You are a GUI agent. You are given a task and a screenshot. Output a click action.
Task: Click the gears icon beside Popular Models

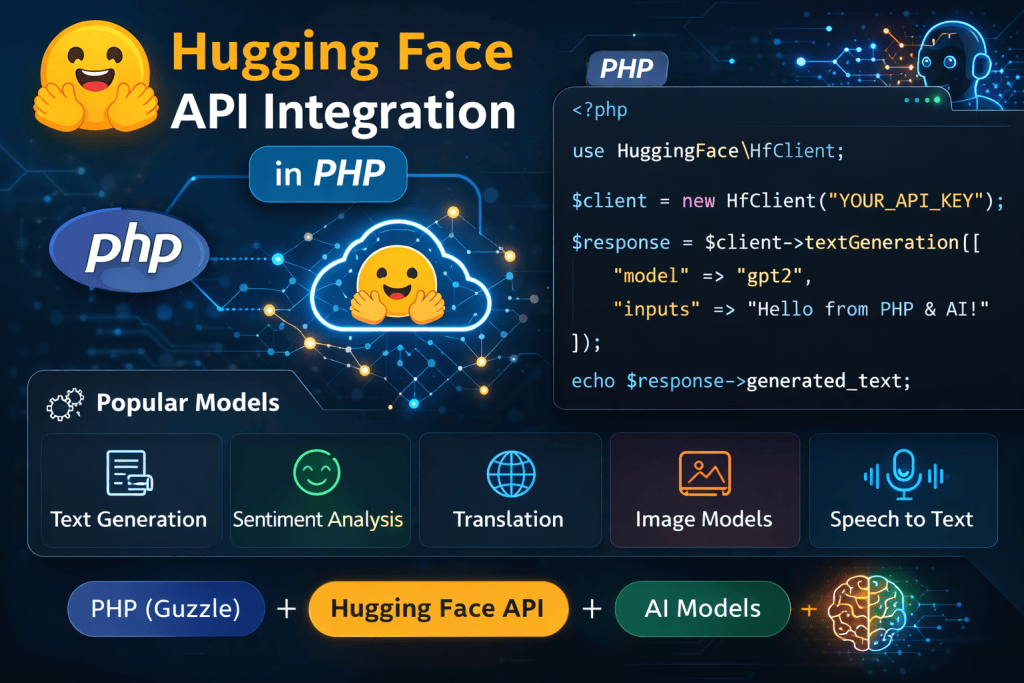65,404
